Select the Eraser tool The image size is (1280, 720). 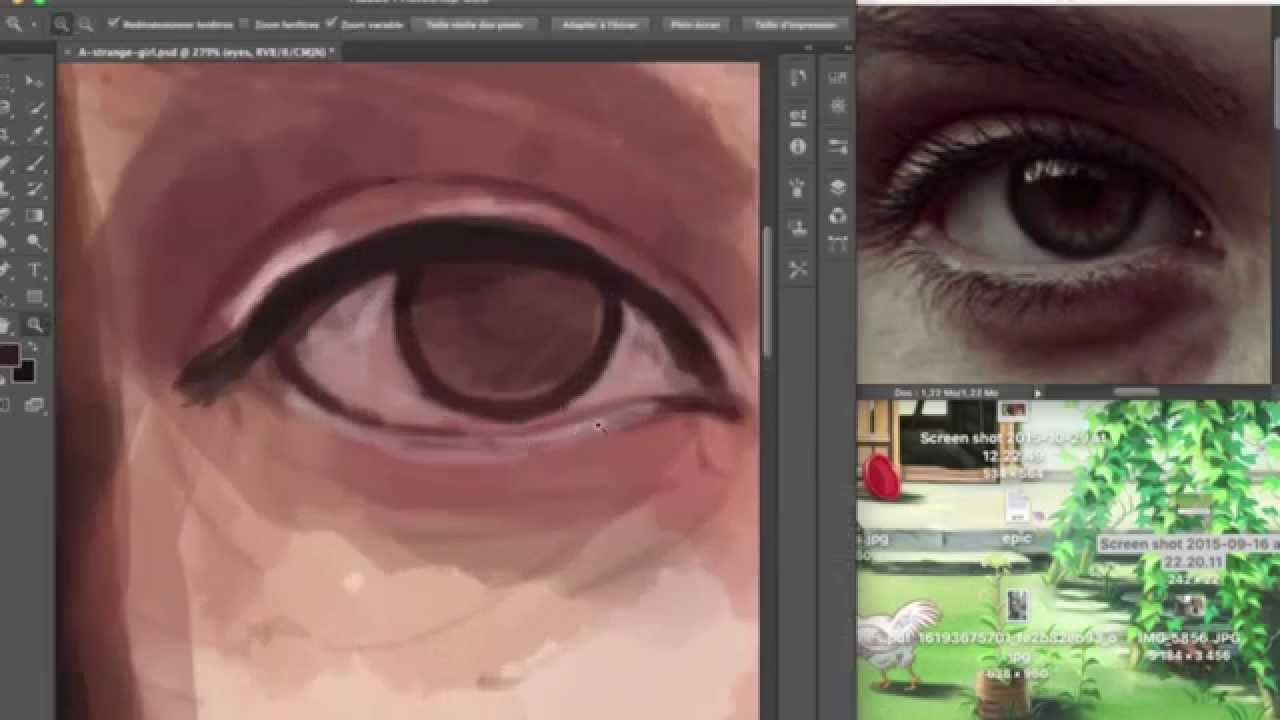[x=5, y=216]
